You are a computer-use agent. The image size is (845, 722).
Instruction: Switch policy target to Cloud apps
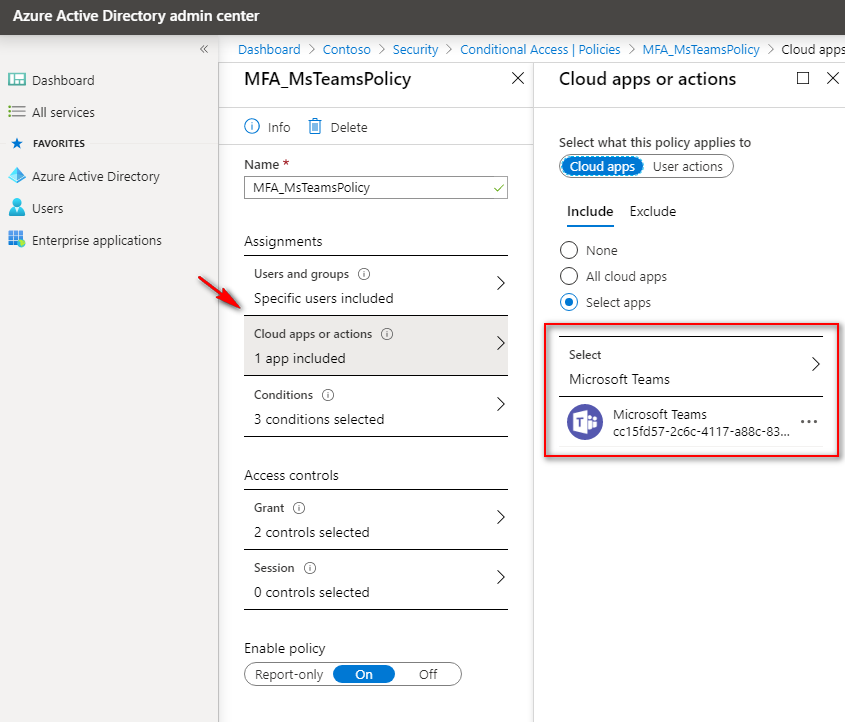(602, 166)
